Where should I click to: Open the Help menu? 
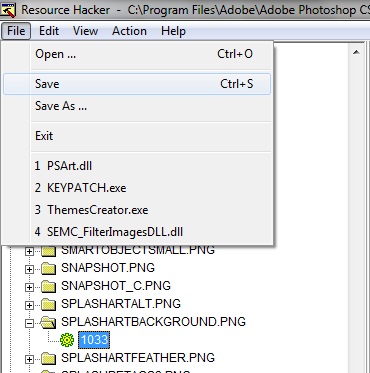pos(173,31)
